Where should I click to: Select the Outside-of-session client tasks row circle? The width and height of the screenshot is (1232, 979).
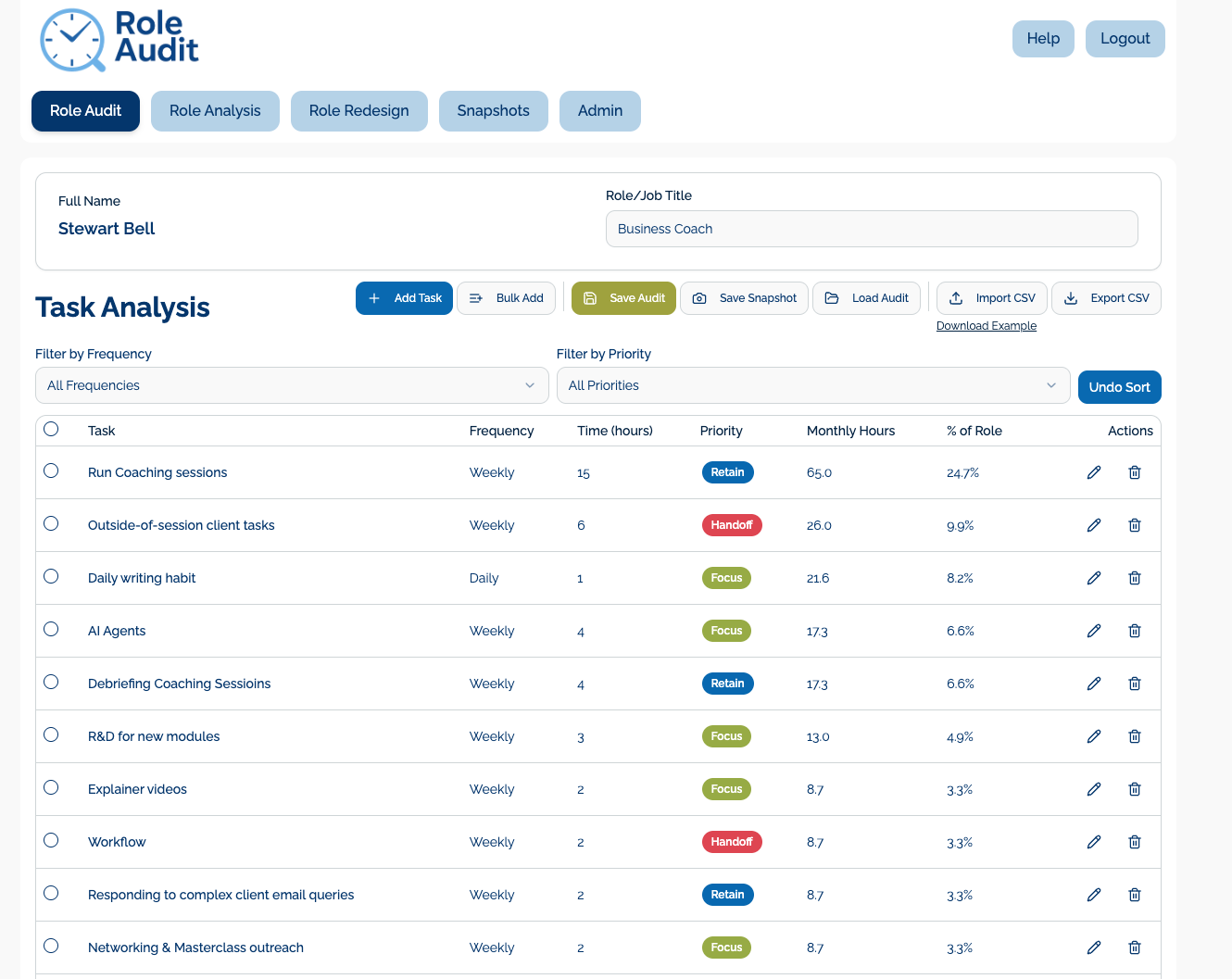(x=51, y=523)
